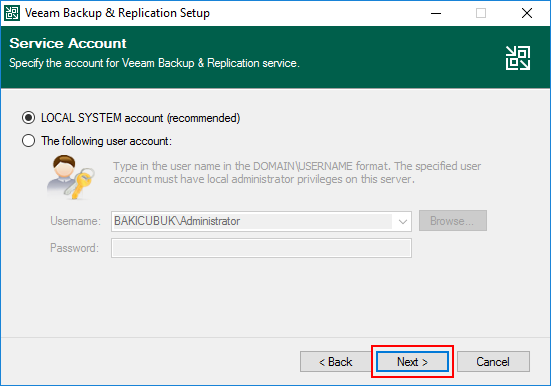Click the BAKICUBUK\Administrator username combo box

coord(261,221)
